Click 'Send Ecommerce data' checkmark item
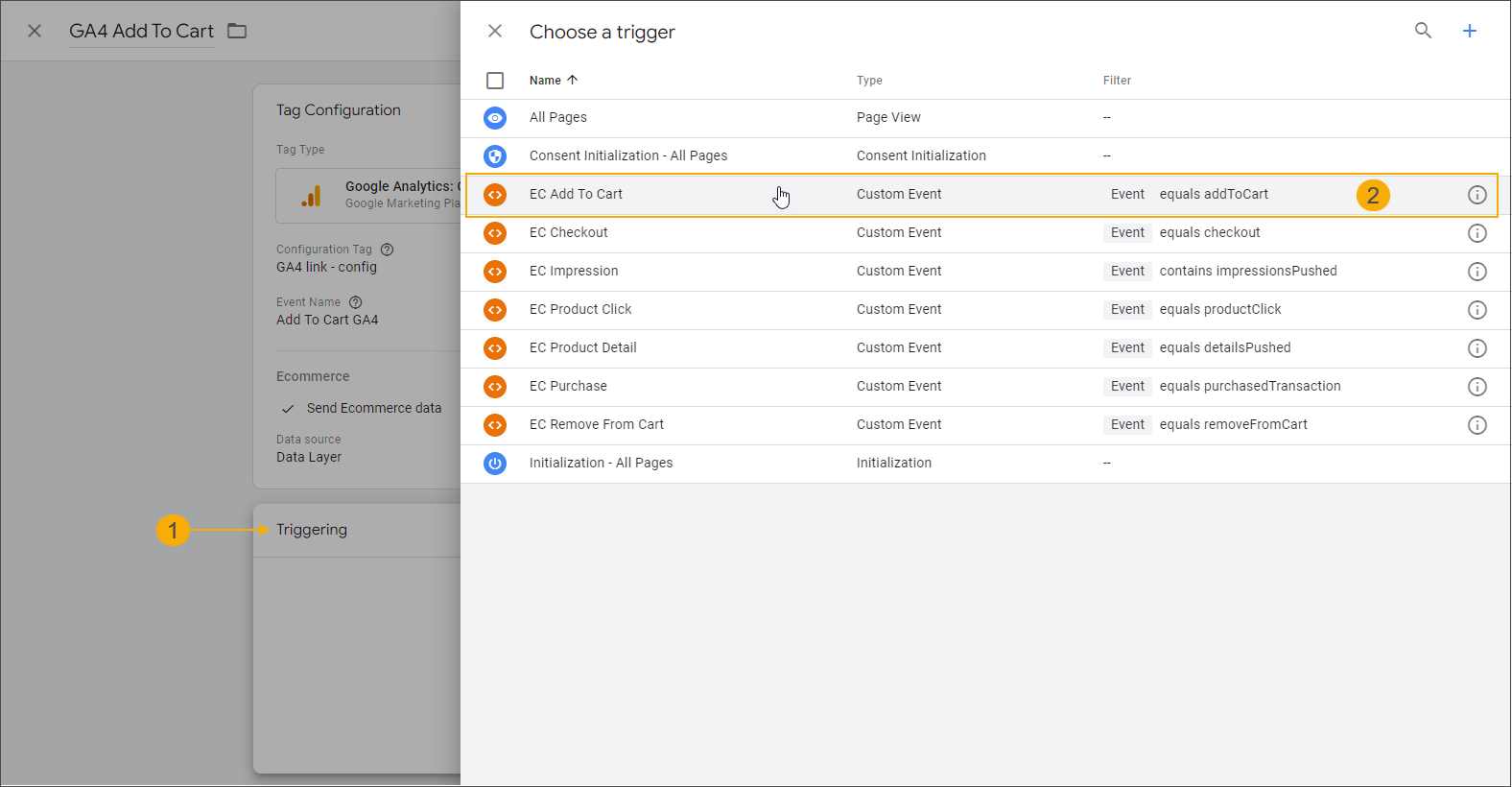The image size is (1512, 787). click(362, 408)
